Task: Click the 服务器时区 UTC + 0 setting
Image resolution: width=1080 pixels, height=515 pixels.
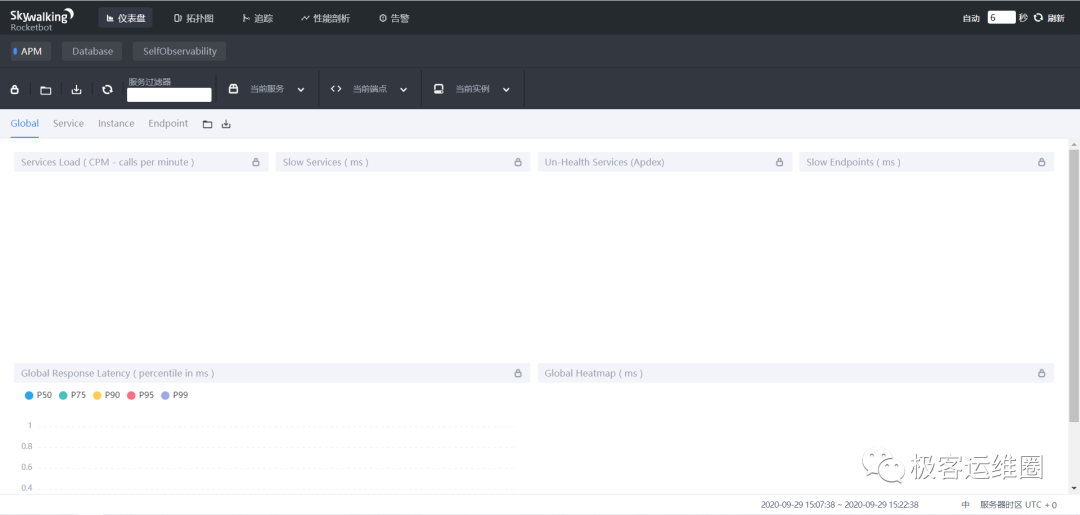Action: tap(1019, 505)
